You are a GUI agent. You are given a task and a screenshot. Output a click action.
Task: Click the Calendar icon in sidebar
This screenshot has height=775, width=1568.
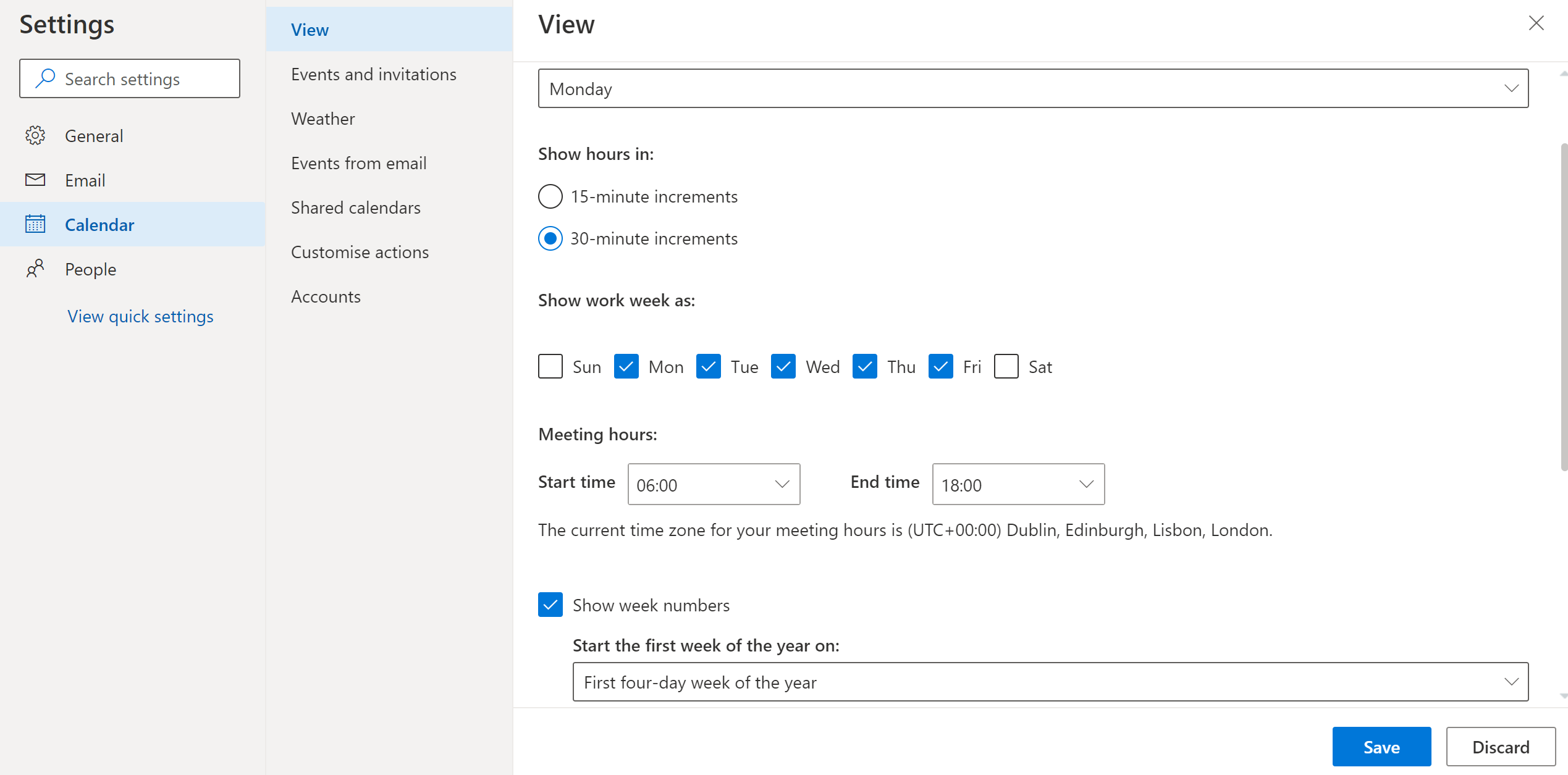tap(36, 224)
